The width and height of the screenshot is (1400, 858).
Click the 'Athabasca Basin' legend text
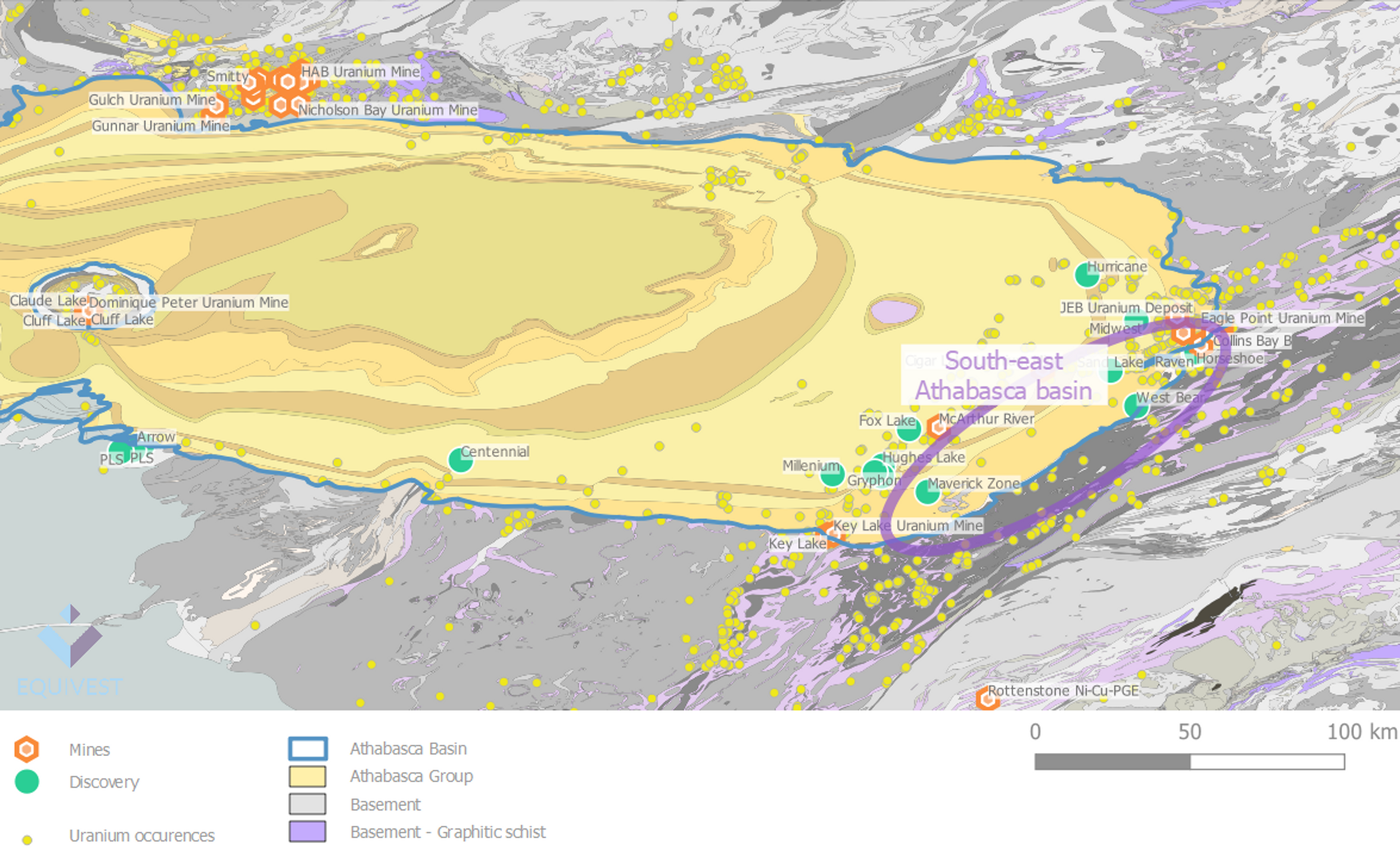click(x=408, y=749)
